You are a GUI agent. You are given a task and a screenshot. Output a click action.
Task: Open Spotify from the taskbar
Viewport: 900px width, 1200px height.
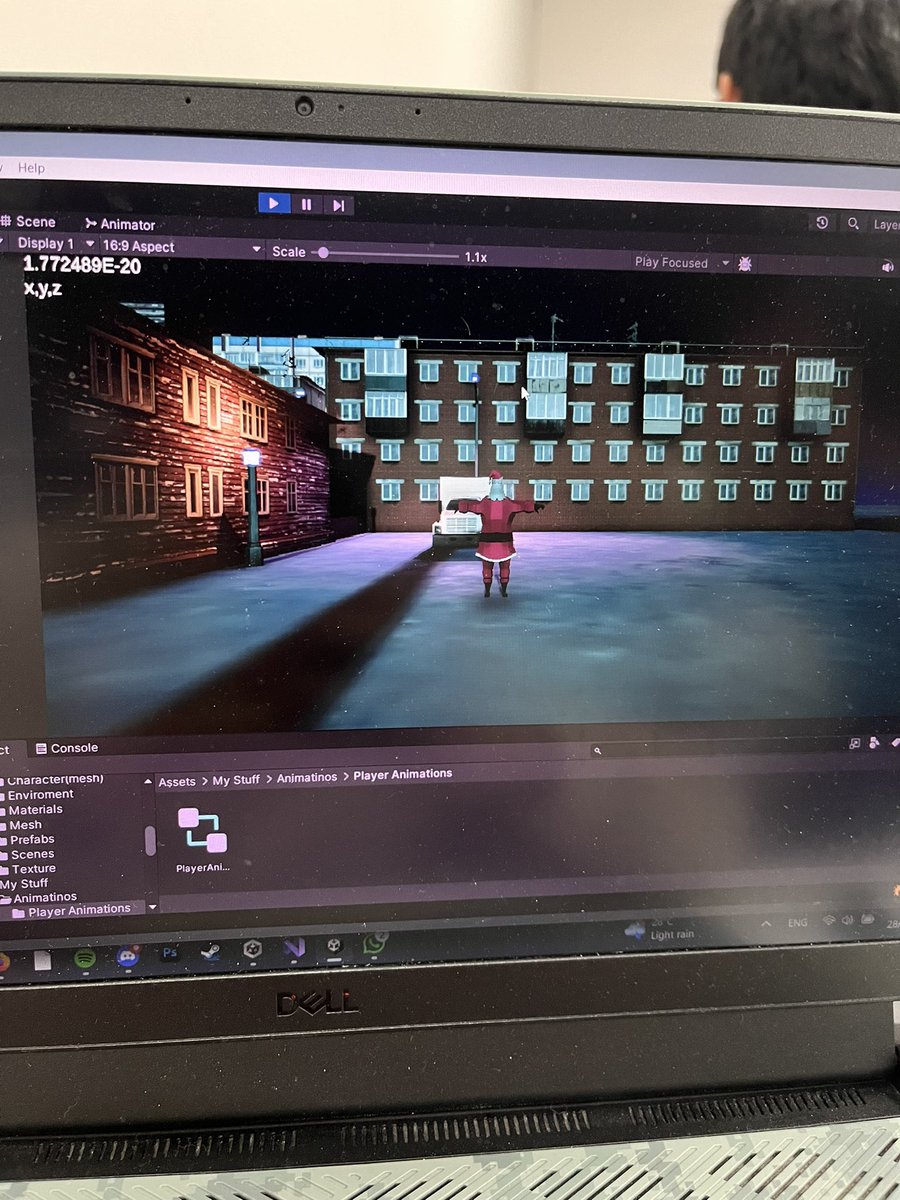click(85, 959)
